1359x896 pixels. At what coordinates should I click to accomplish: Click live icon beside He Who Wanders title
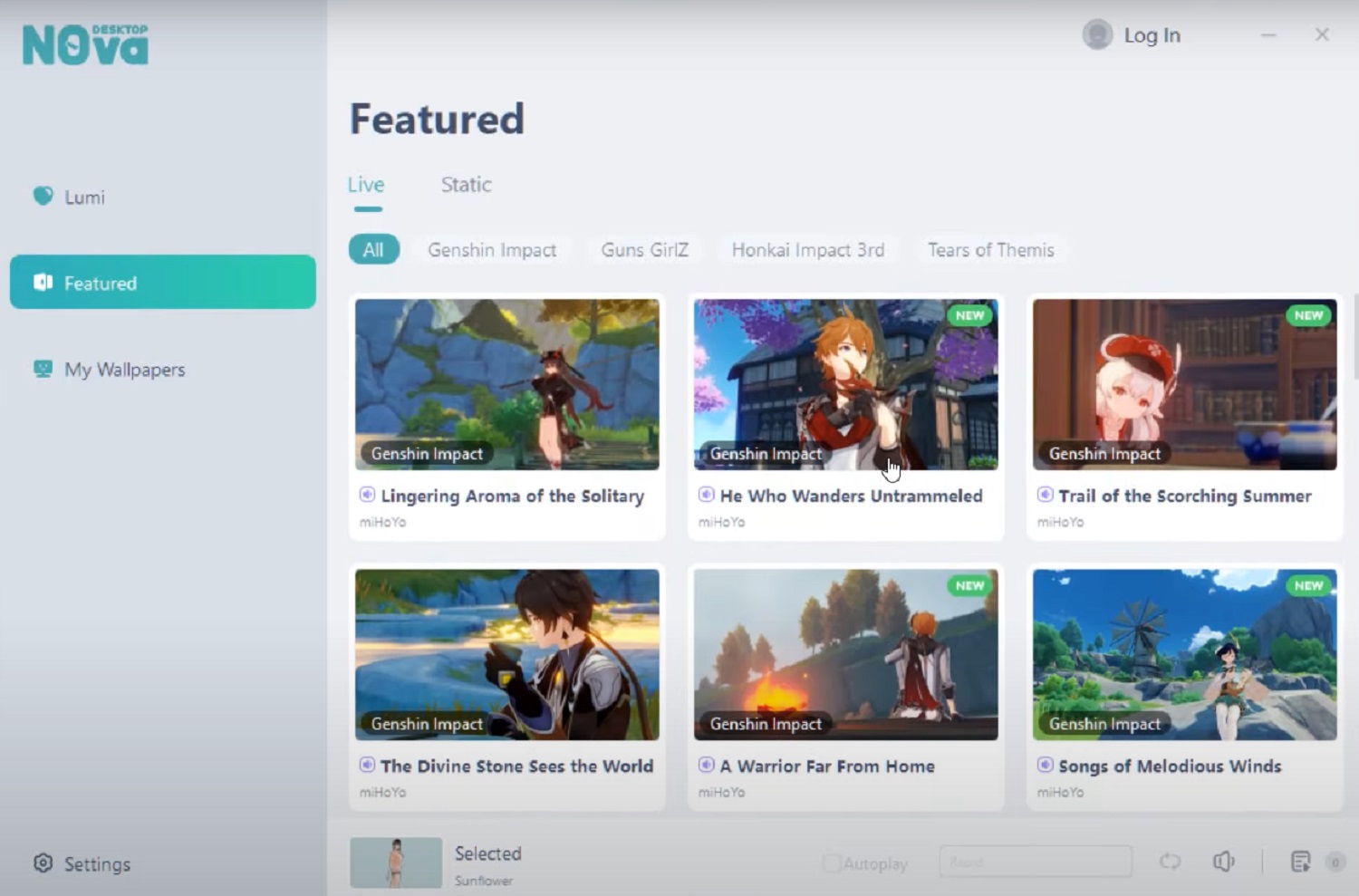pos(706,495)
